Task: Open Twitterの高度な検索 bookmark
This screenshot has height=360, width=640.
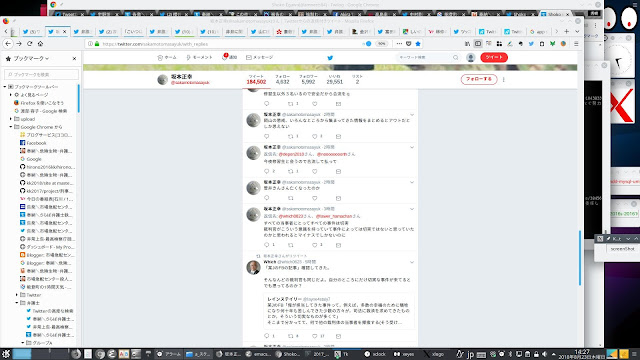Action: 49,311
